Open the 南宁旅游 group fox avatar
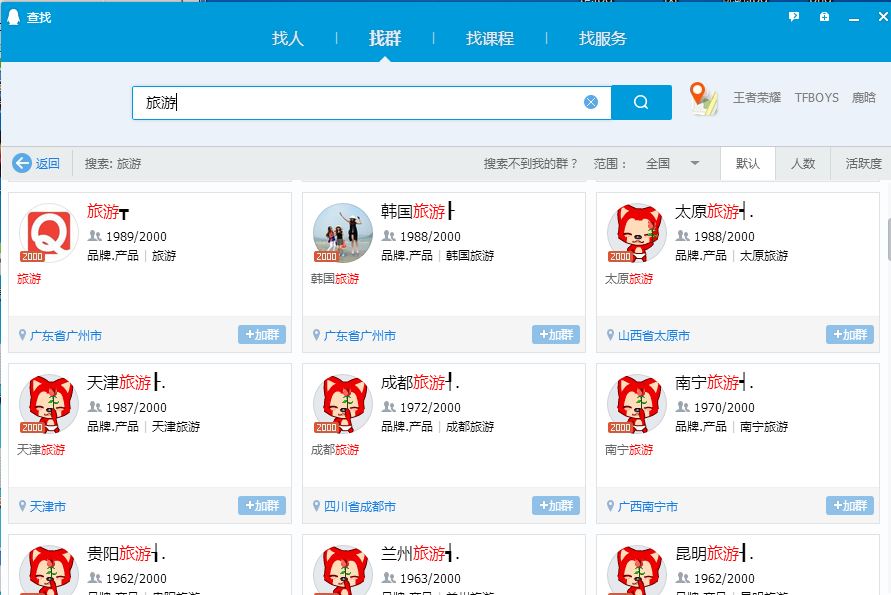 pos(637,404)
